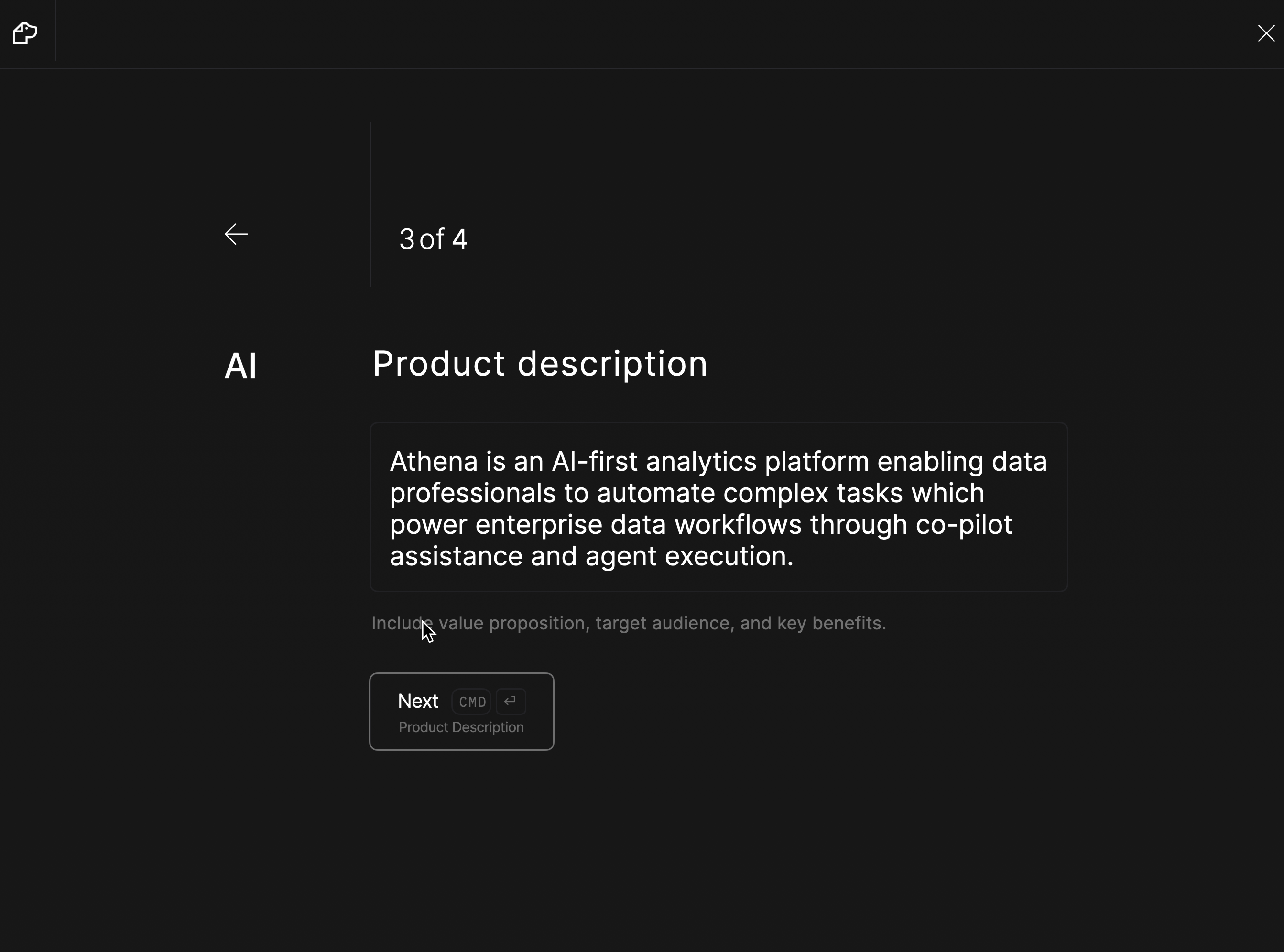
Task: Click the CMD shortcut key badge
Action: (472, 702)
